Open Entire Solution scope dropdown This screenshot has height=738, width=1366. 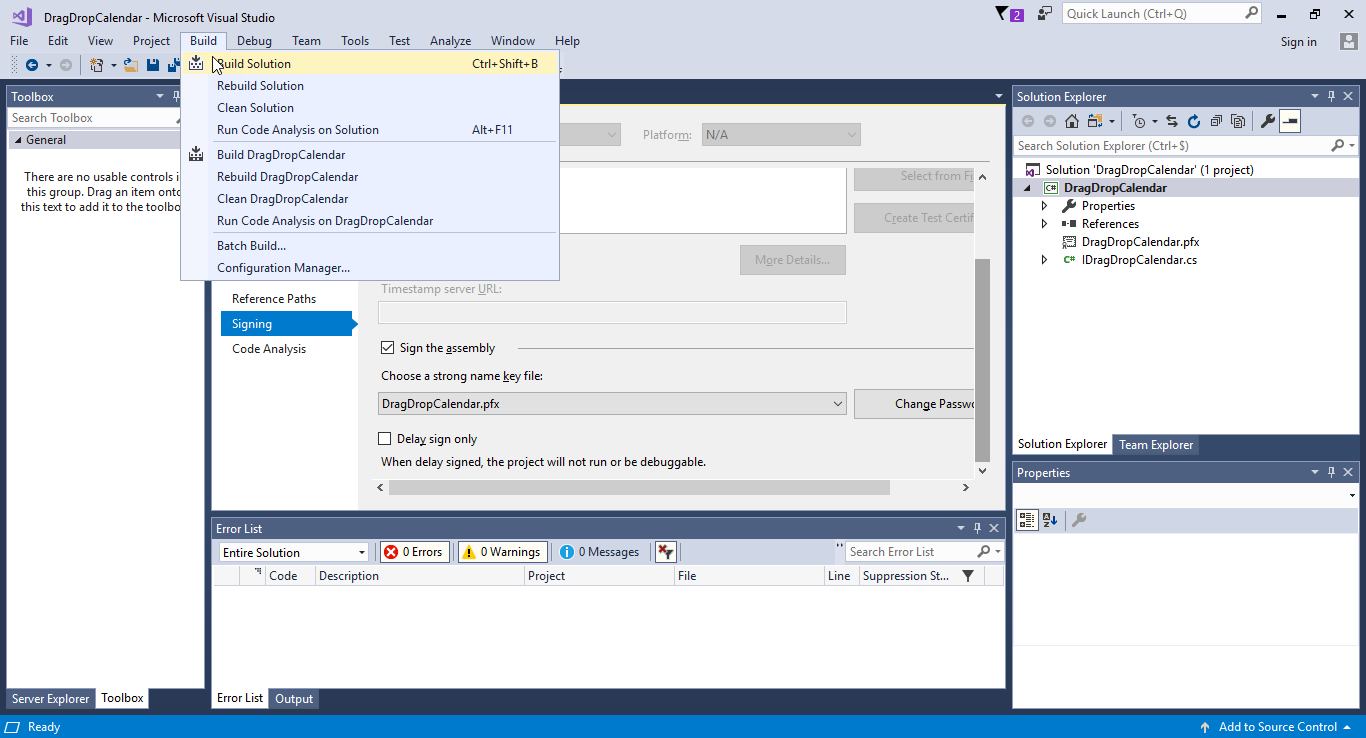click(x=294, y=552)
